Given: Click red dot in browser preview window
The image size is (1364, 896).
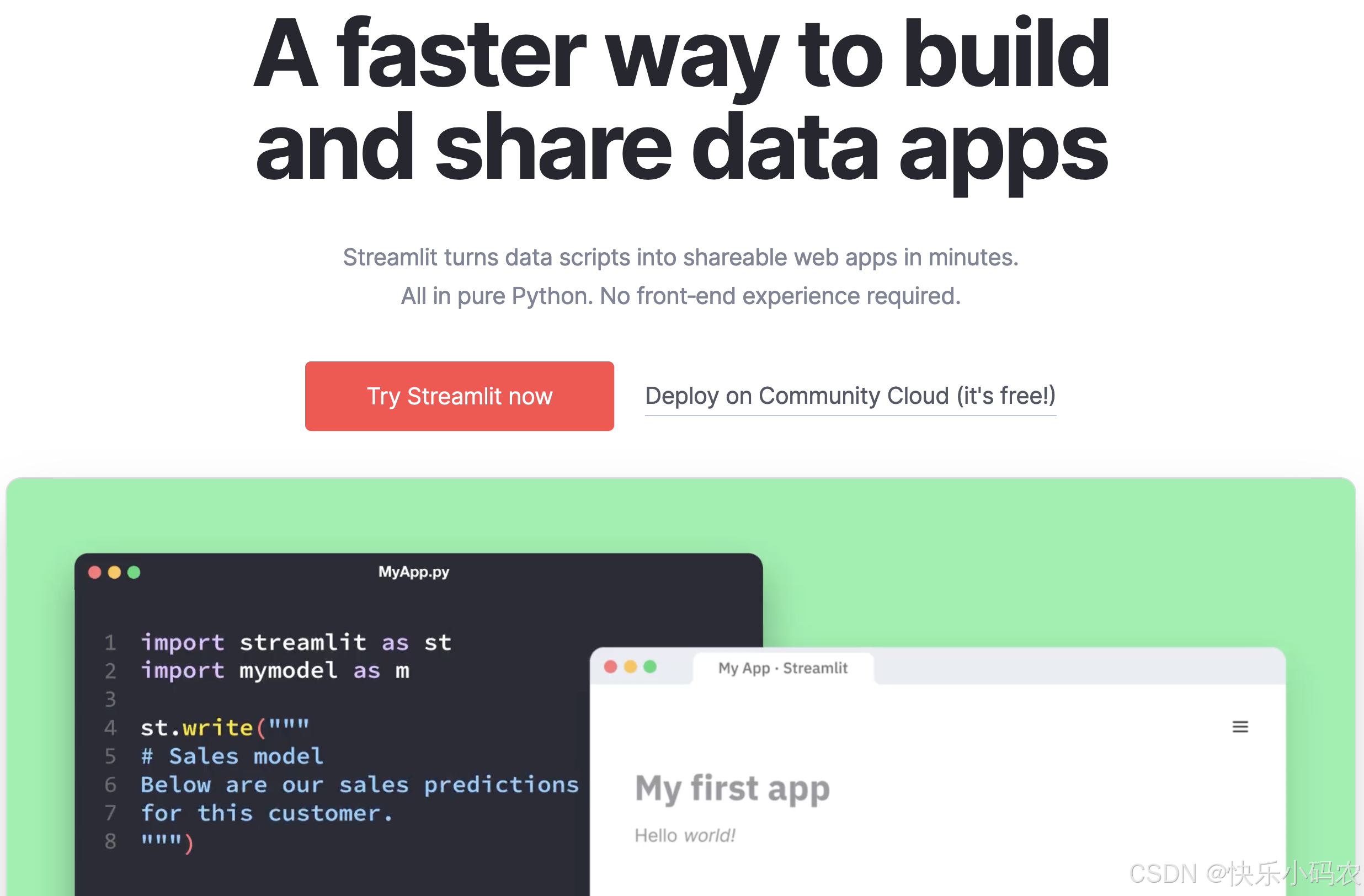Looking at the screenshot, I should [610, 667].
